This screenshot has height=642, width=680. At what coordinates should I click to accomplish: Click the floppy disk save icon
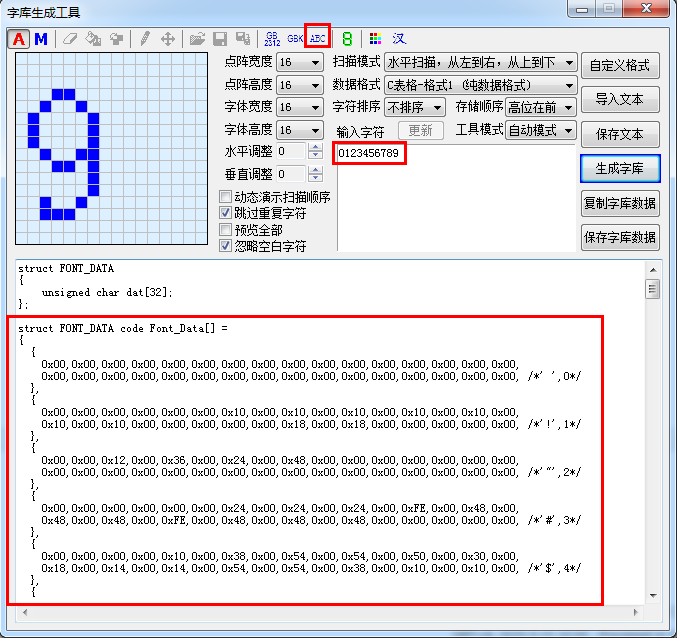[x=220, y=39]
